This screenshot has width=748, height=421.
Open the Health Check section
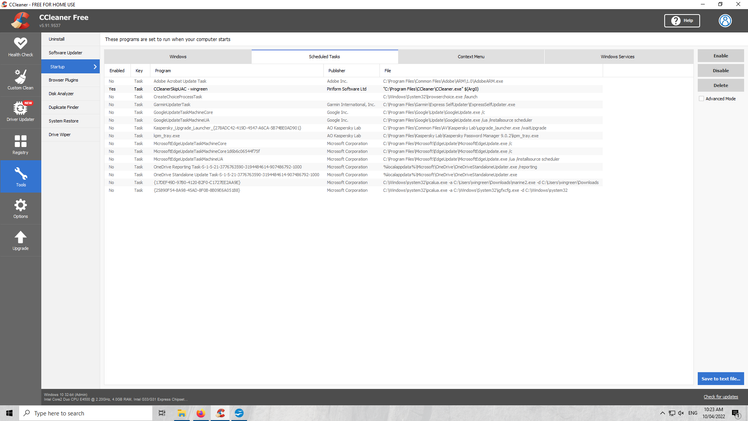click(20, 46)
